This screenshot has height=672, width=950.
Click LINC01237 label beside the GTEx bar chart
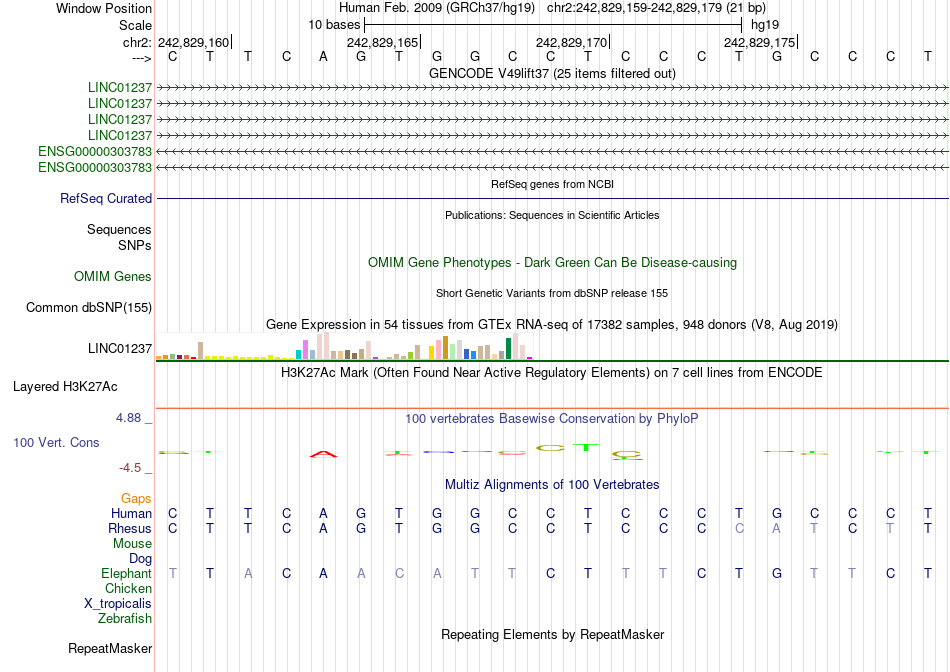click(x=119, y=348)
